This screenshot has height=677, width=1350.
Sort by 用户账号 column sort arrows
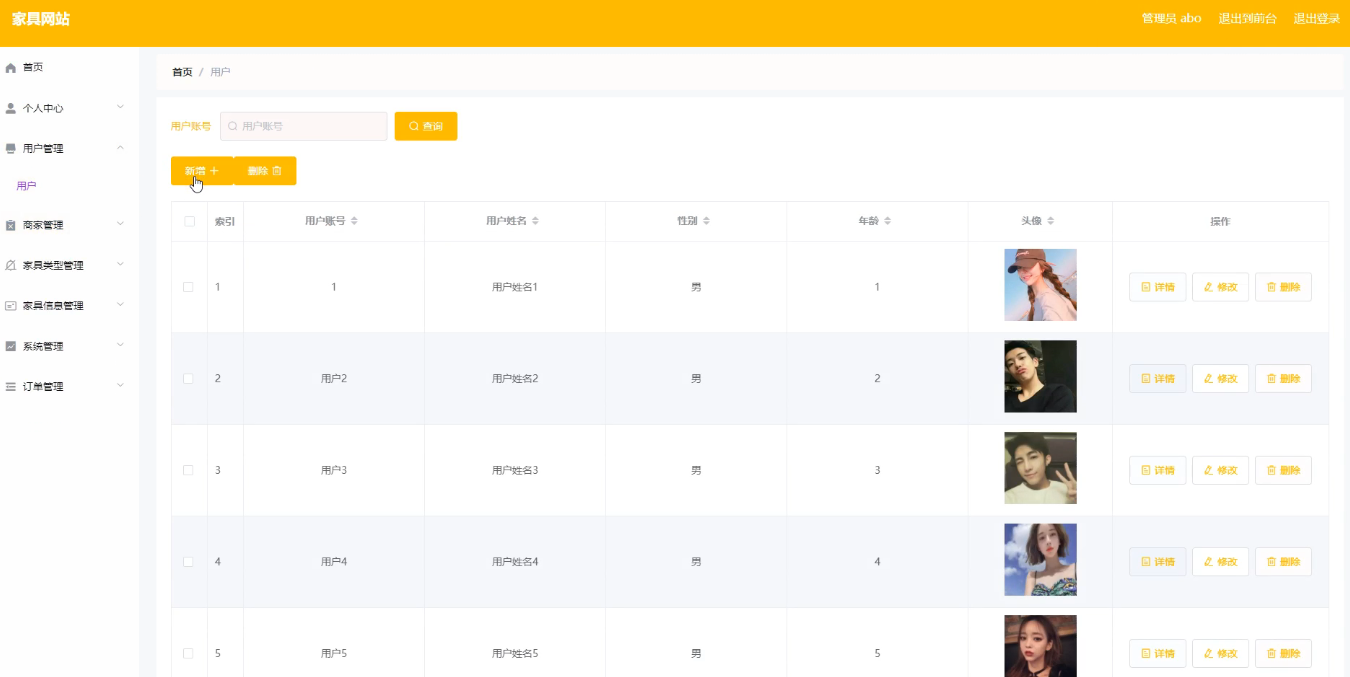pos(354,221)
